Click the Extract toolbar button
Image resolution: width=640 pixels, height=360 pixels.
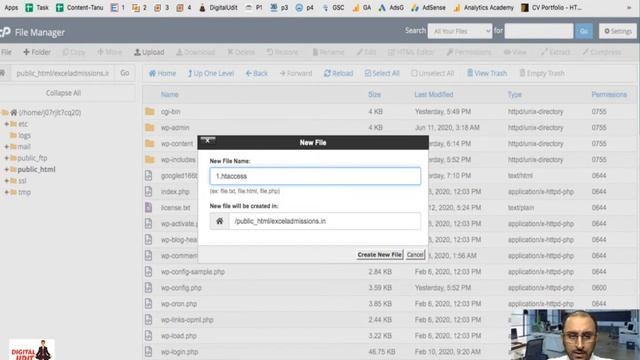point(556,52)
